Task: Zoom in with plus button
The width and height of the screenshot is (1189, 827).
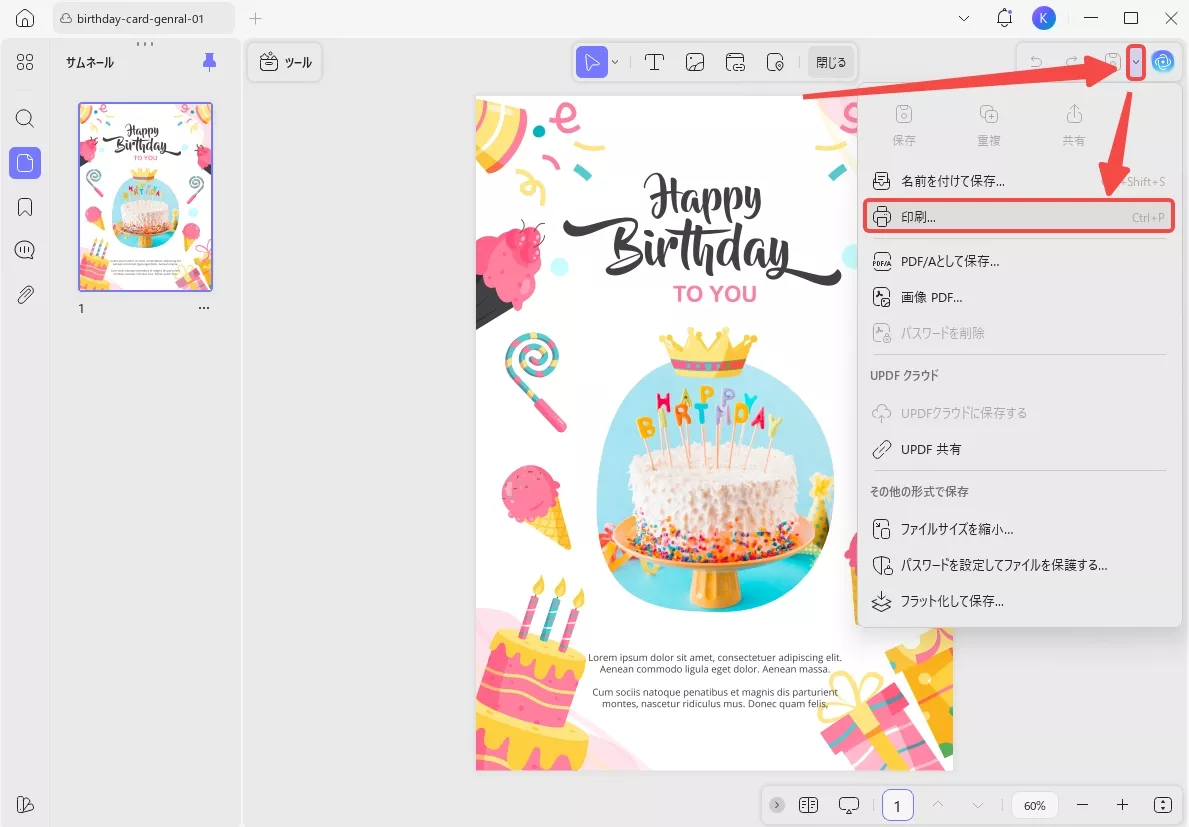Action: [x=1122, y=805]
